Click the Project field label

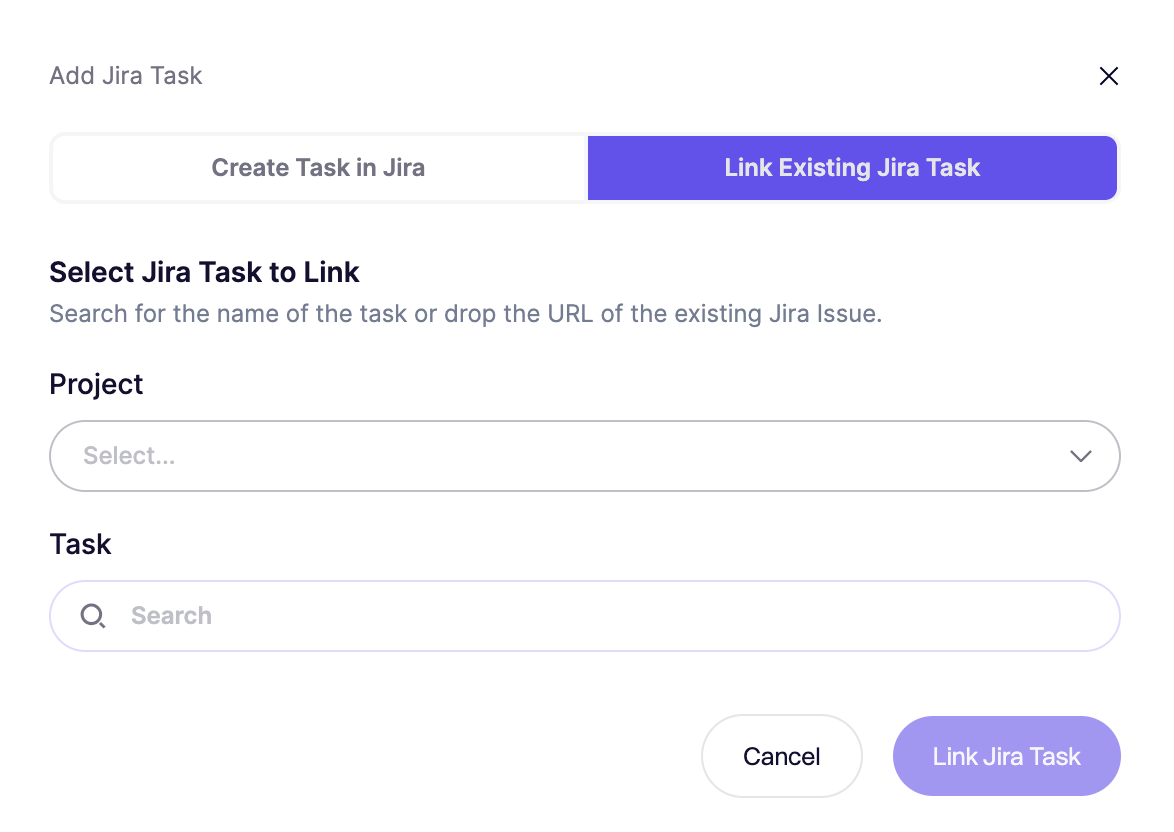click(96, 384)
